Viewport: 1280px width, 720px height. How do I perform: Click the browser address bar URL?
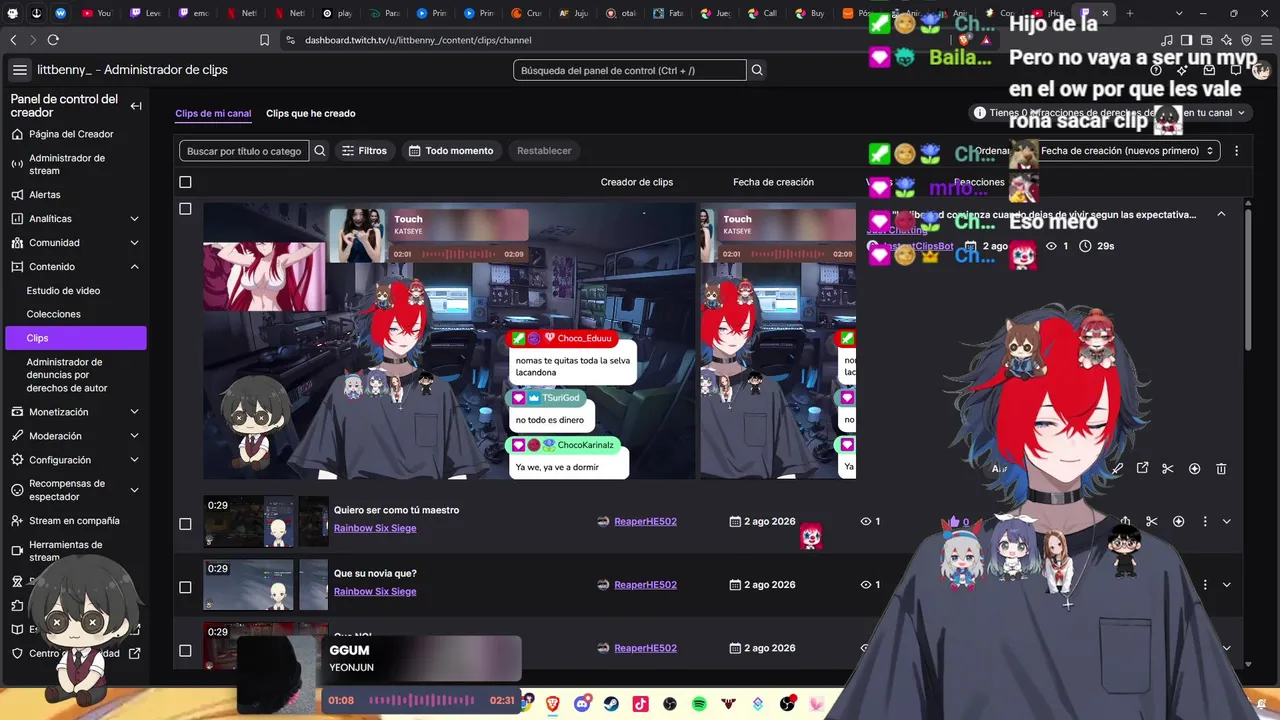[x=418, y=40]
